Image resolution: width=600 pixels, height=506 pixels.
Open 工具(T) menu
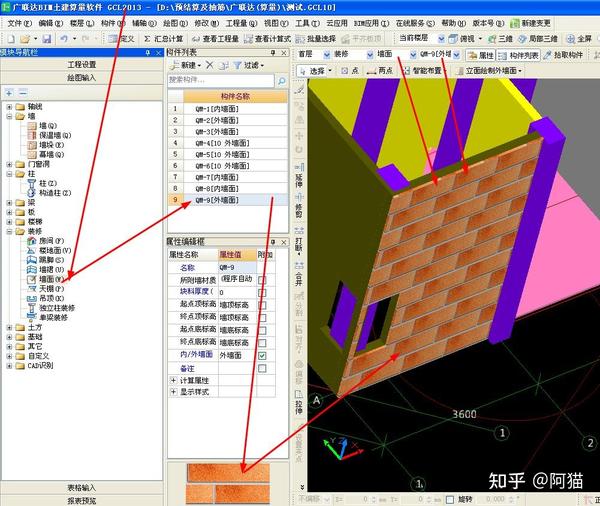[307, 23]
